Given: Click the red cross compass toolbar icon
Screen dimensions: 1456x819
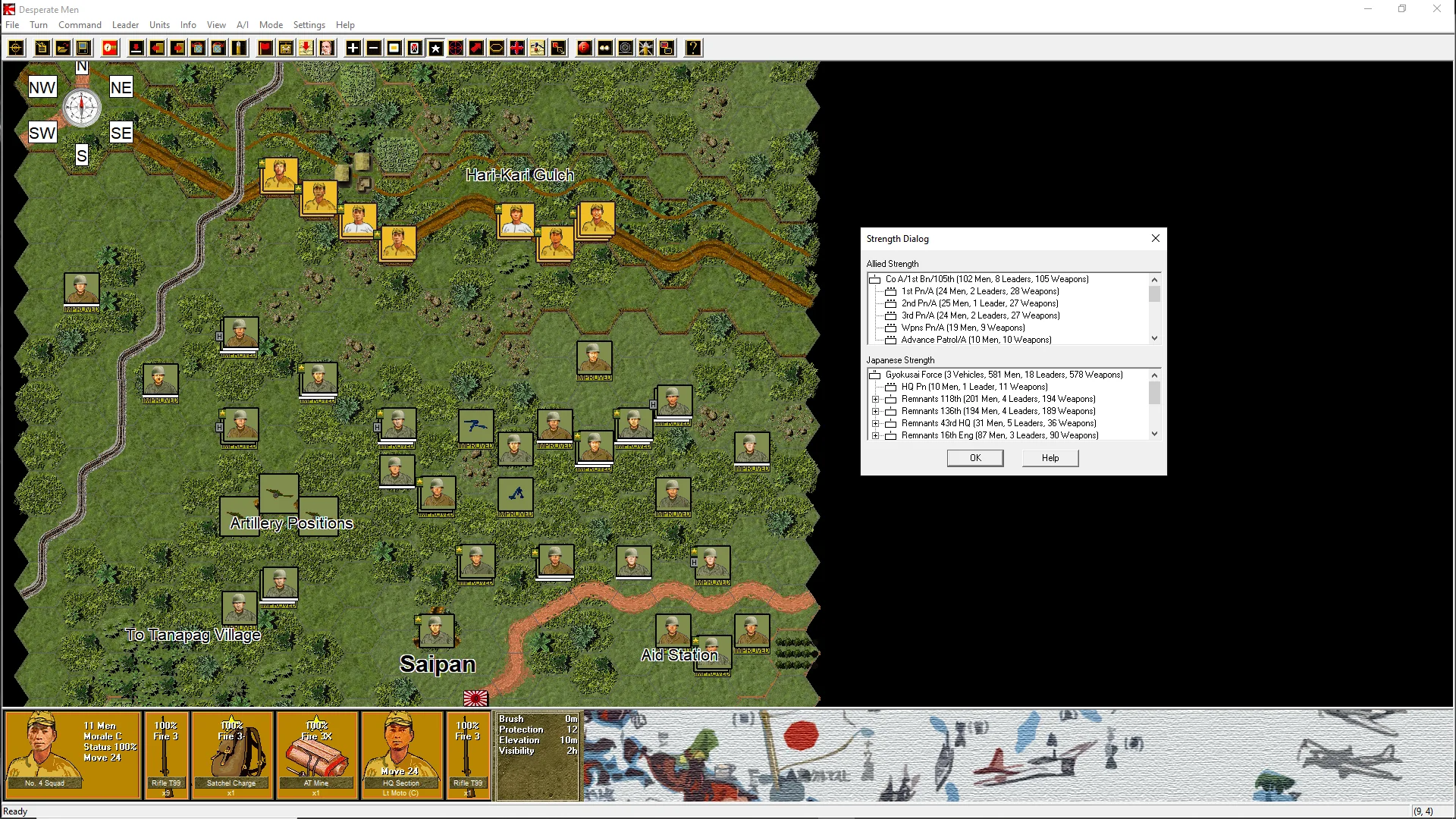Looking at the screenshot, I should (x=517, y=49).
